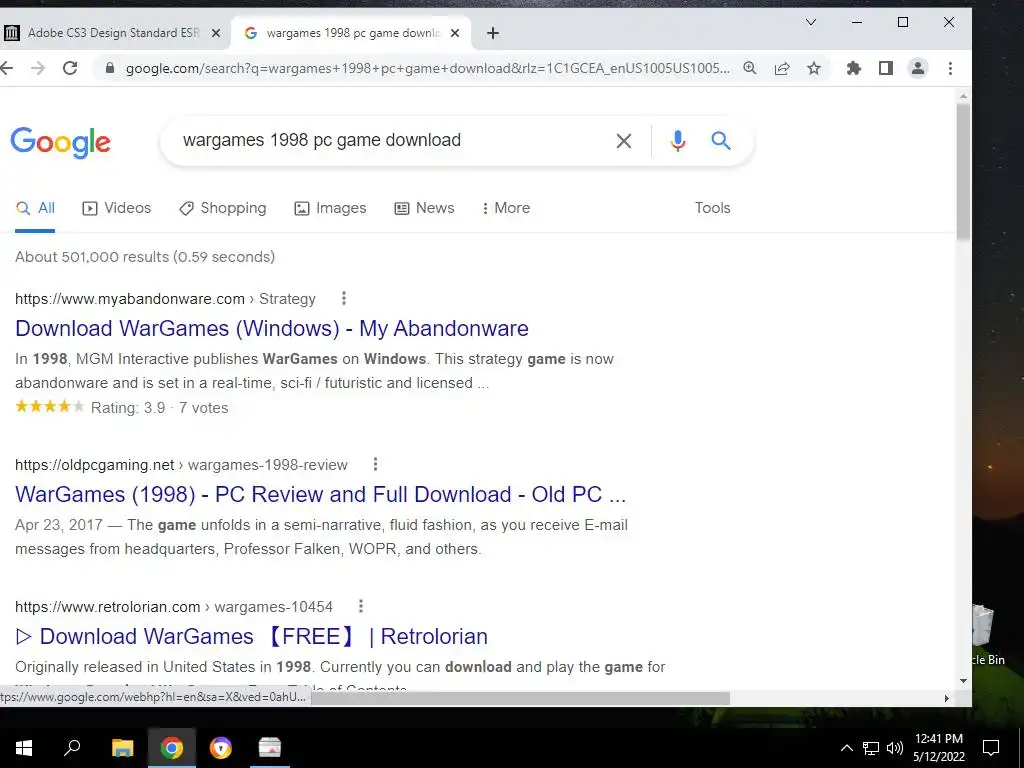
Task: Go forward in browser history
Action: 38,68
